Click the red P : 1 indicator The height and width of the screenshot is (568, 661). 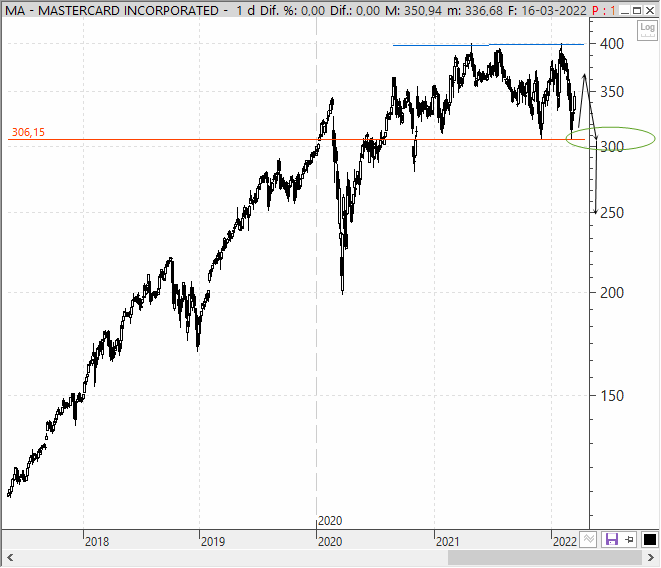pyautogui.click(x=604, y=10)
